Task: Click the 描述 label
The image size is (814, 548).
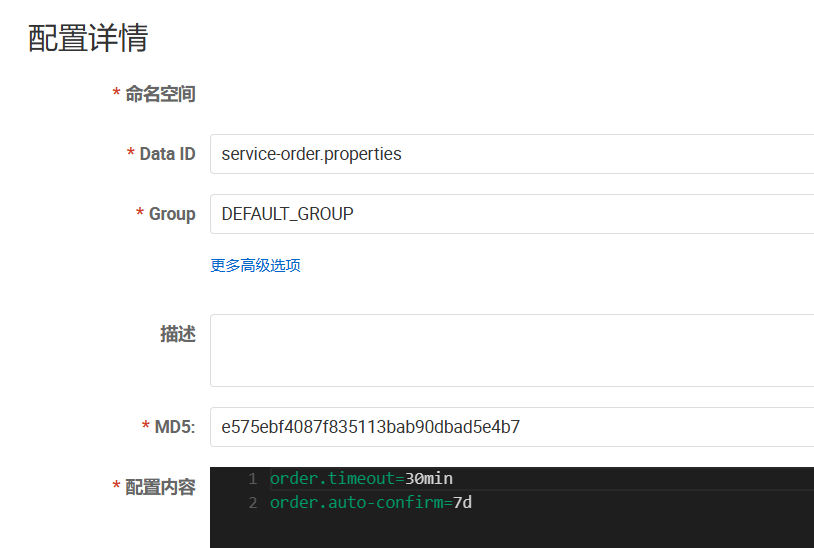Action: coord(178,334)
